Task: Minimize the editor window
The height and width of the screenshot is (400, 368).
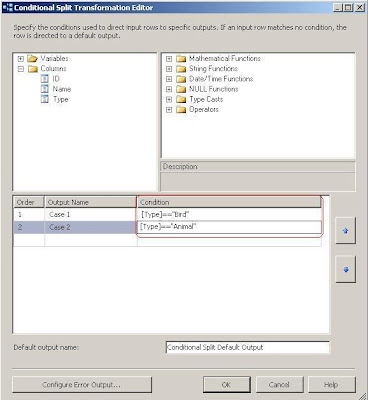Action: (x=338, y=7)
